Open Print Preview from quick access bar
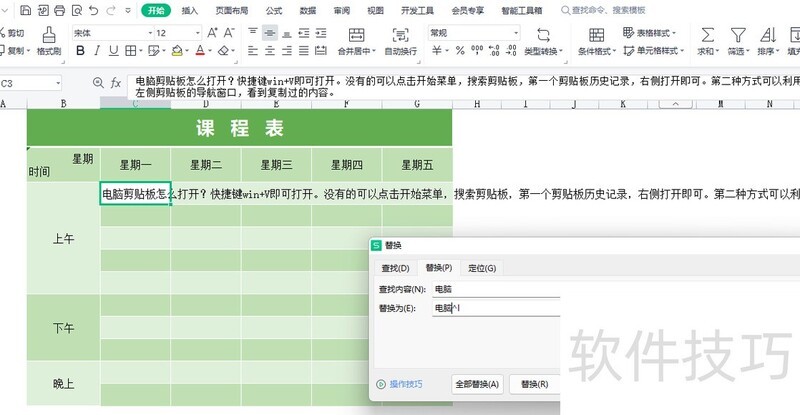The width and height of the screenshot is (800, 415). (x=77, y=10)
